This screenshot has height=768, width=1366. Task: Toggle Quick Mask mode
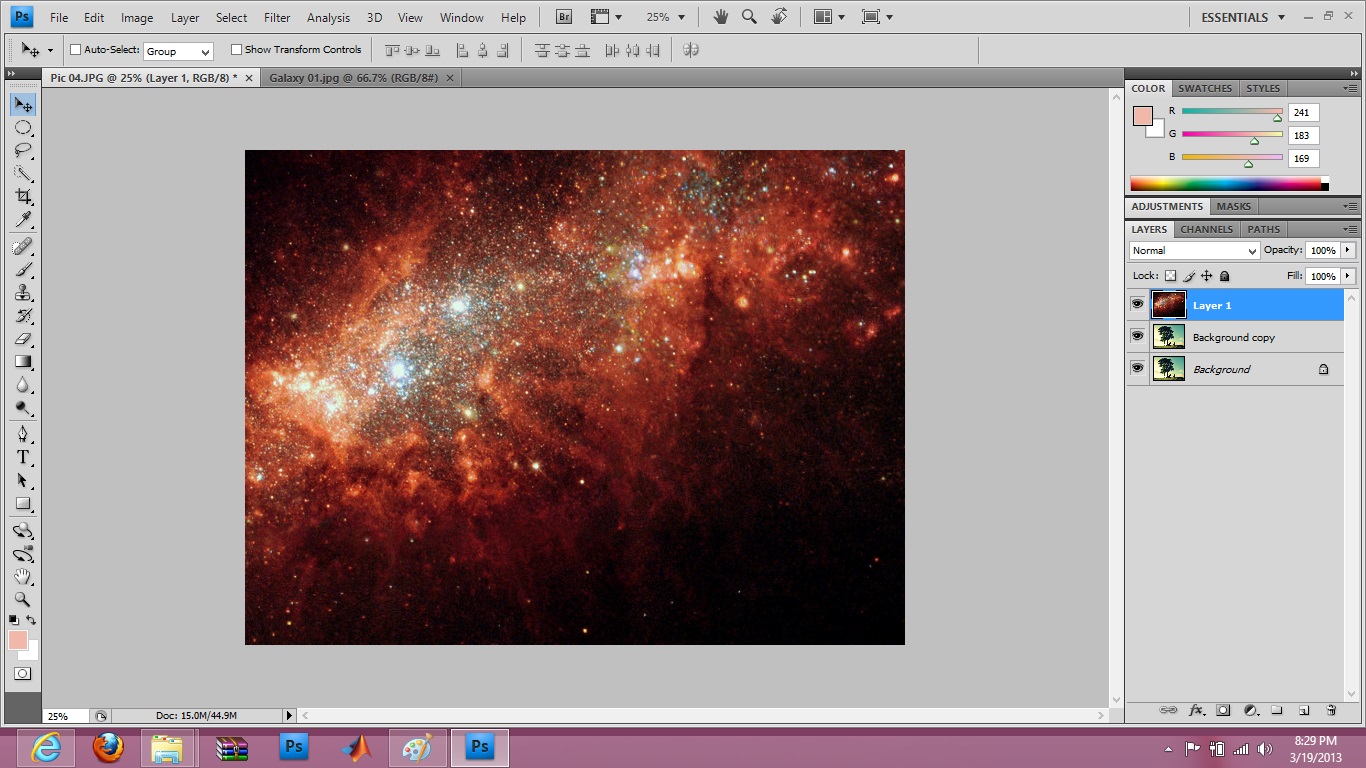(23, 674)
